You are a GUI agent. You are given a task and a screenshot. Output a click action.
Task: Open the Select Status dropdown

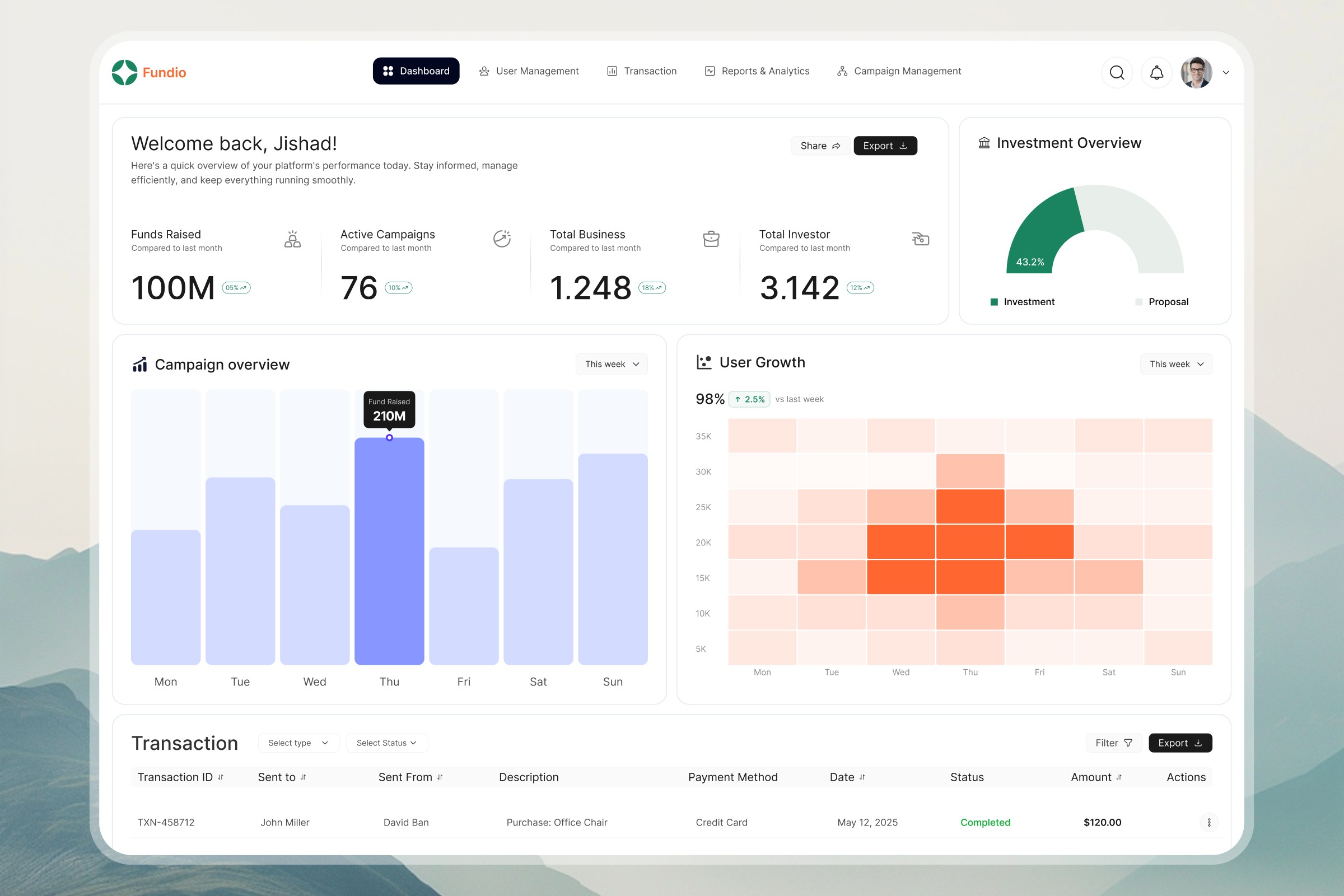pyautogui.click(x=387, y=743)
